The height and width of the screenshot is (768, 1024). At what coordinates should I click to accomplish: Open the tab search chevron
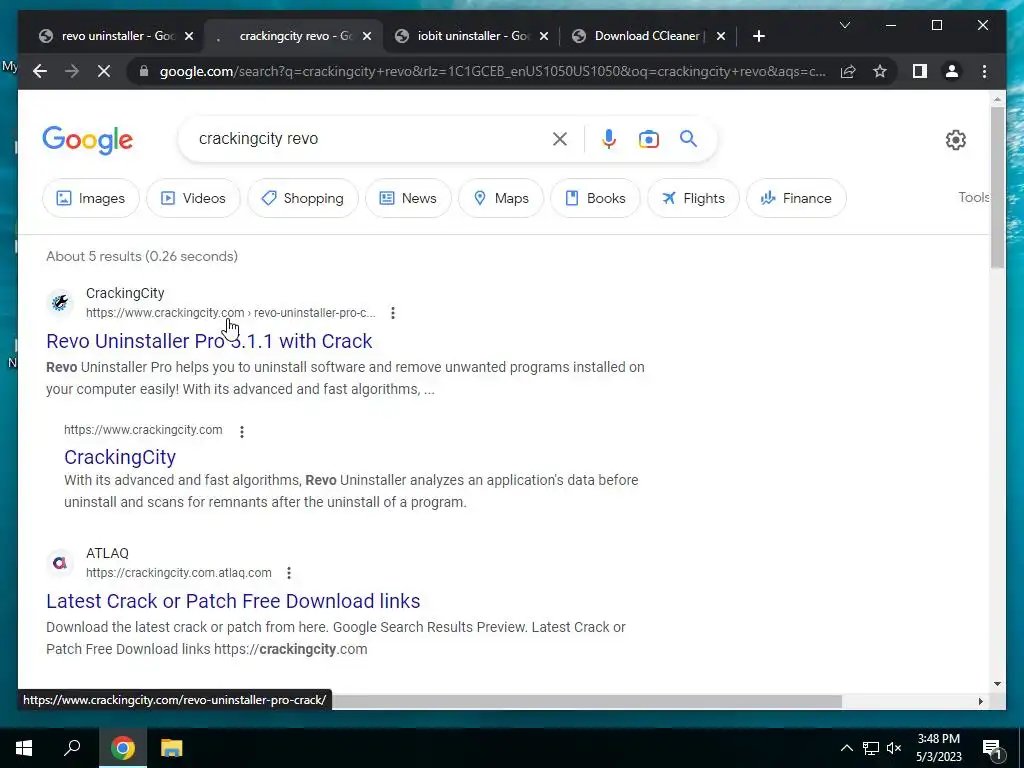844,25
